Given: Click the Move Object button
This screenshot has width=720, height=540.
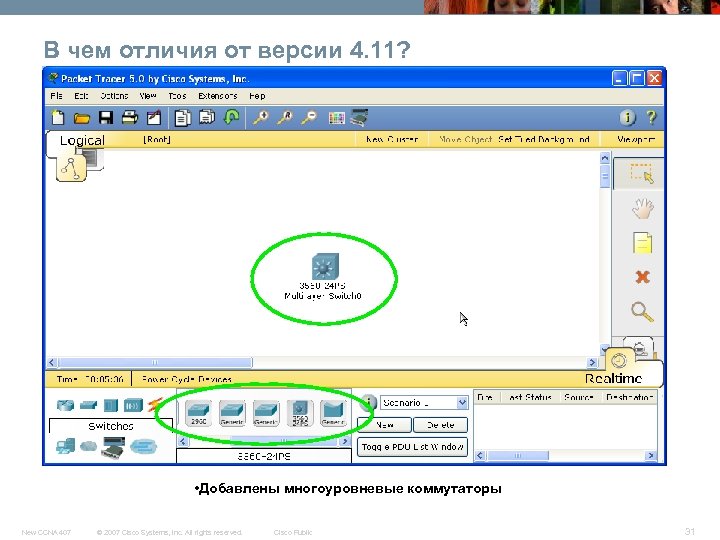Looking at the screenshot, I should pyautogui.click(x=466, y=139).
